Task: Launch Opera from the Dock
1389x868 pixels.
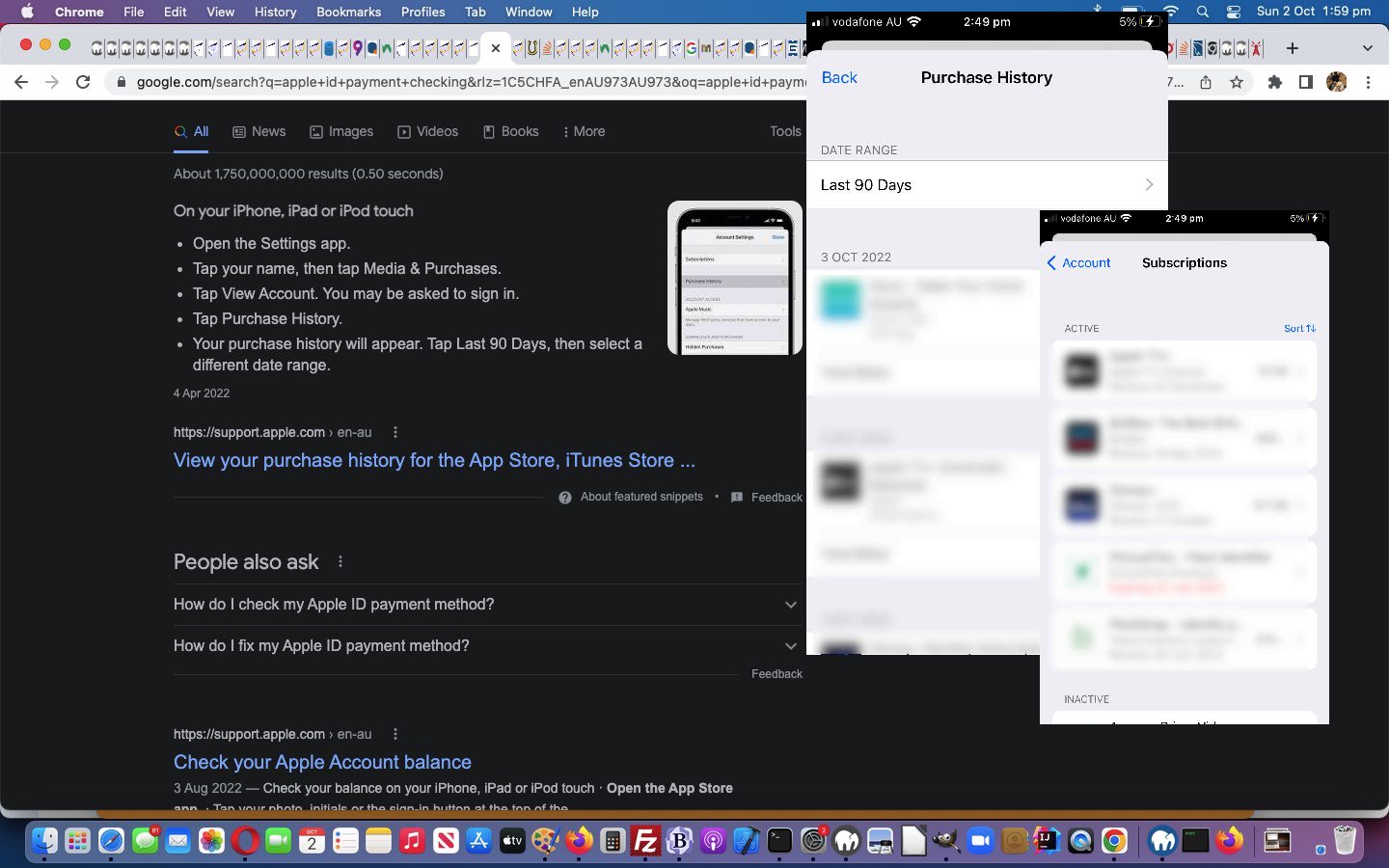Action: coord(245,841)
